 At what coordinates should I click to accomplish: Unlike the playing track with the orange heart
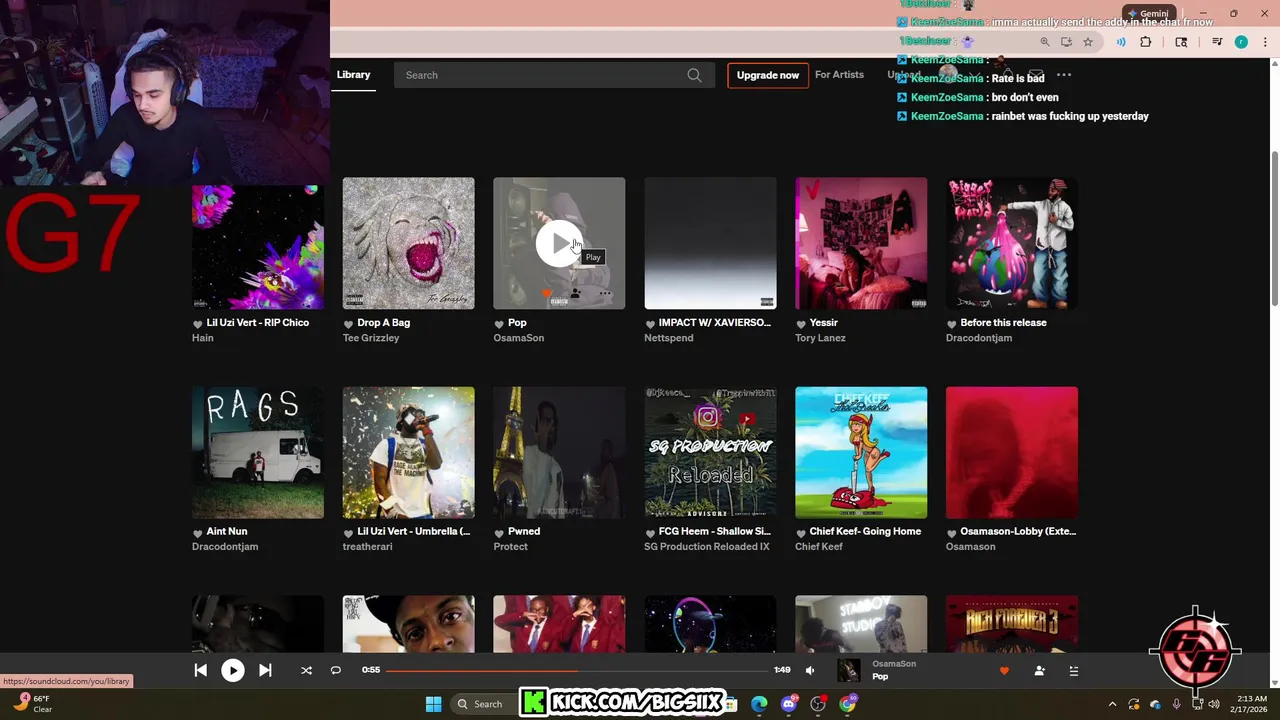click(1004, 671)
